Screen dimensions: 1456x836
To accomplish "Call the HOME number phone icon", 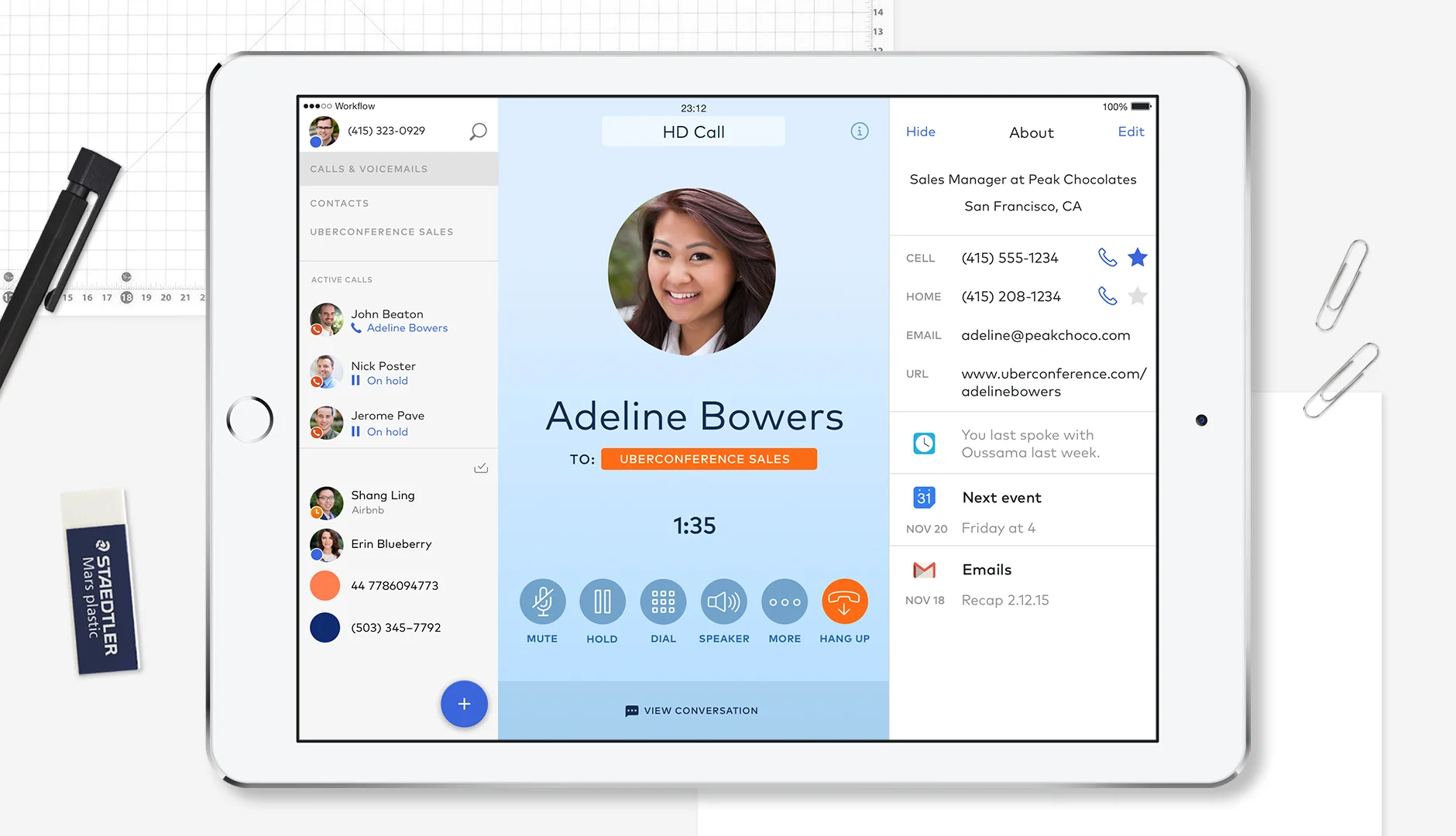I will pyautogui.click(x=1107, y=296).
